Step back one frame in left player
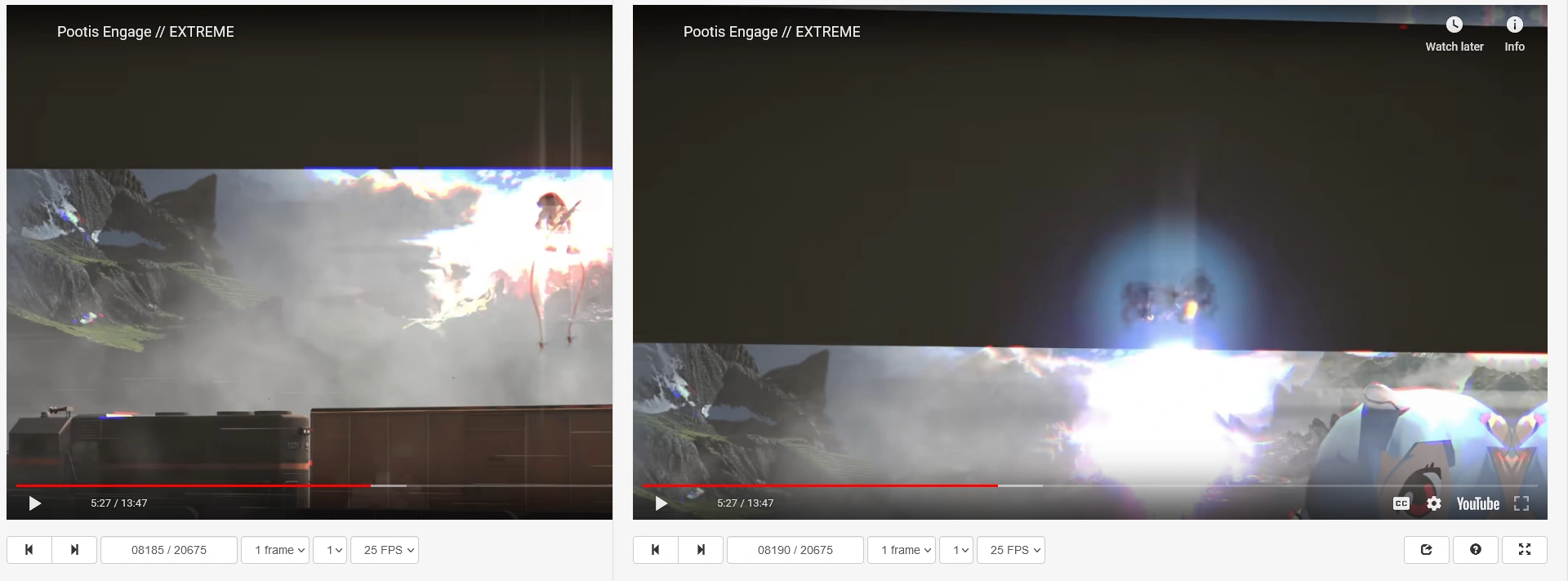This screenshot has width=1568, height=581. click(x=29, y=550)
